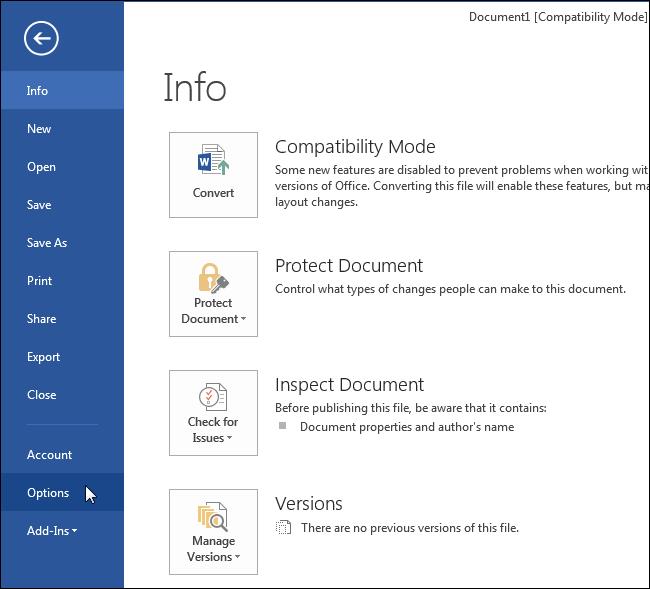Click the Compatibility Mode heading
This screenshot has height=589, width=650.
coord(355,147)
